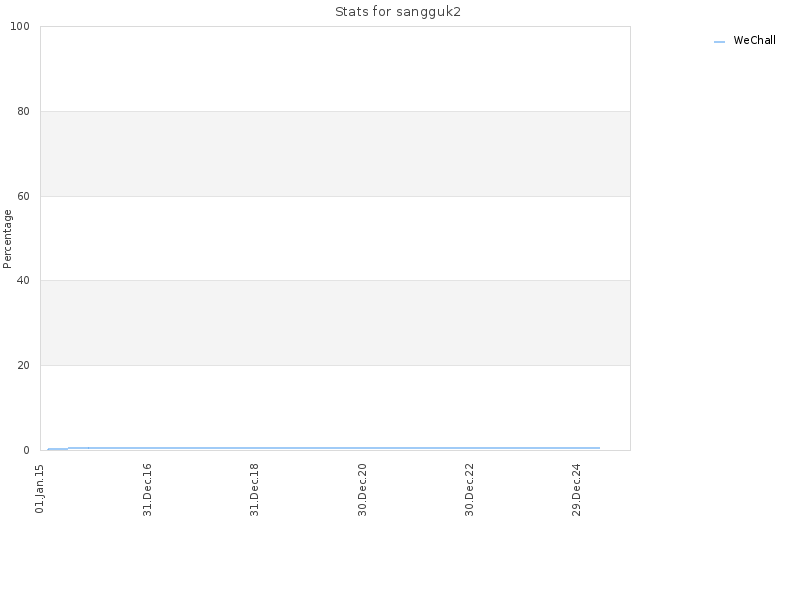
Task: Click the right end of the blue data line
Action: (x=599, y=448)
